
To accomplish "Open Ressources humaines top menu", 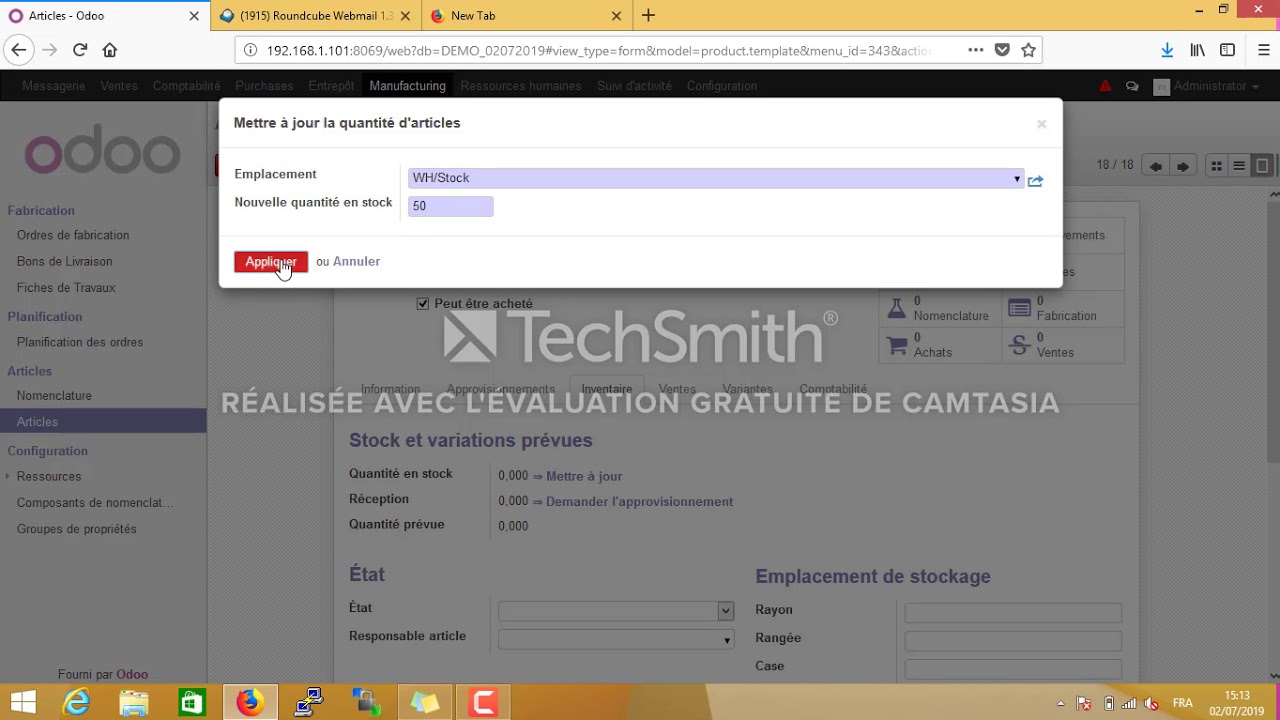I will click(x=521, y=86).
